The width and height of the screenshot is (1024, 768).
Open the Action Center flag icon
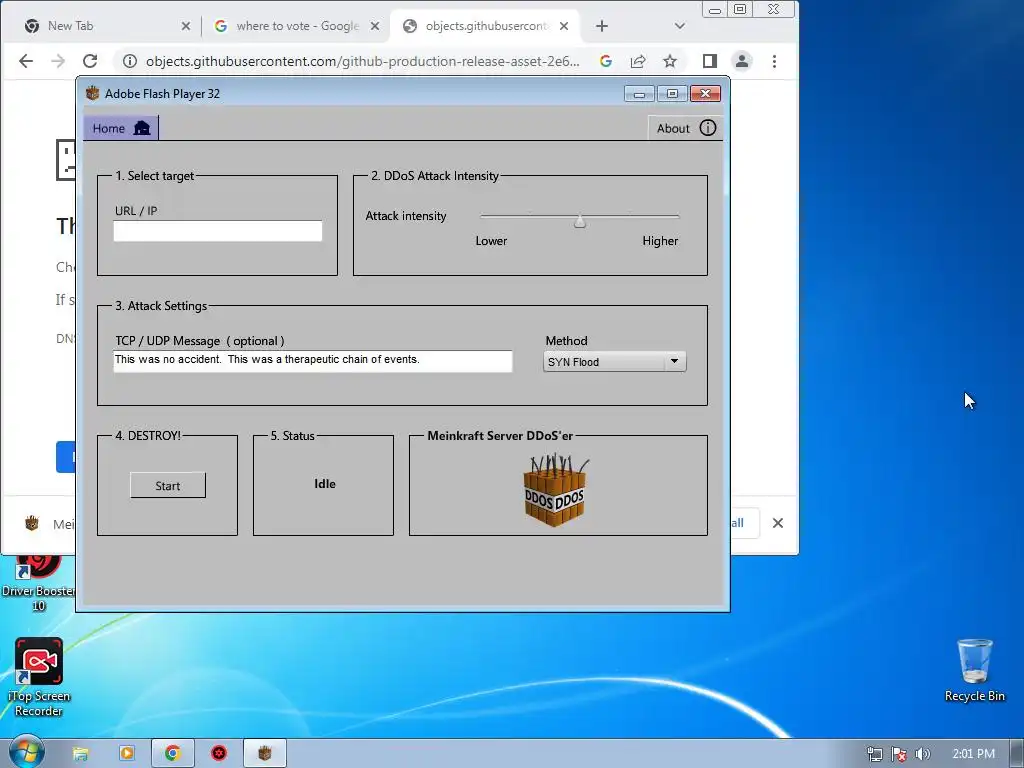pyautogui.click(x=899, y=754)
